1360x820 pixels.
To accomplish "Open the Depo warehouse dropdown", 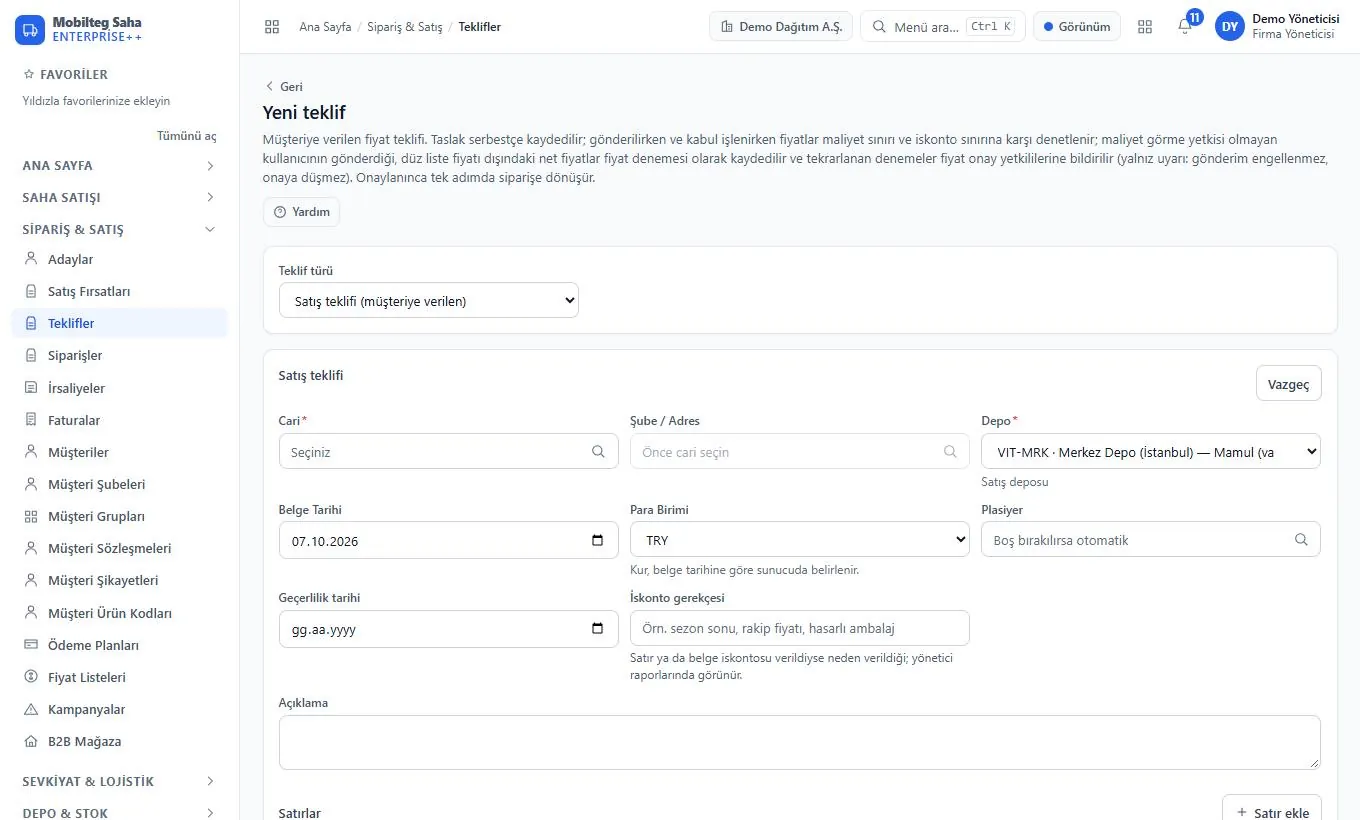I will pyautogui.click(x=1151, y=451).
